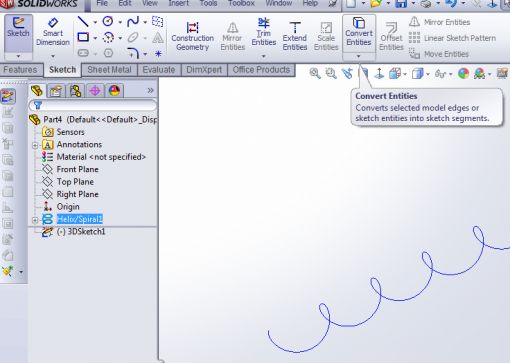Screen dimensions: 510x363
Task: Expand the Annotations tree node
Action: [35, 145]
